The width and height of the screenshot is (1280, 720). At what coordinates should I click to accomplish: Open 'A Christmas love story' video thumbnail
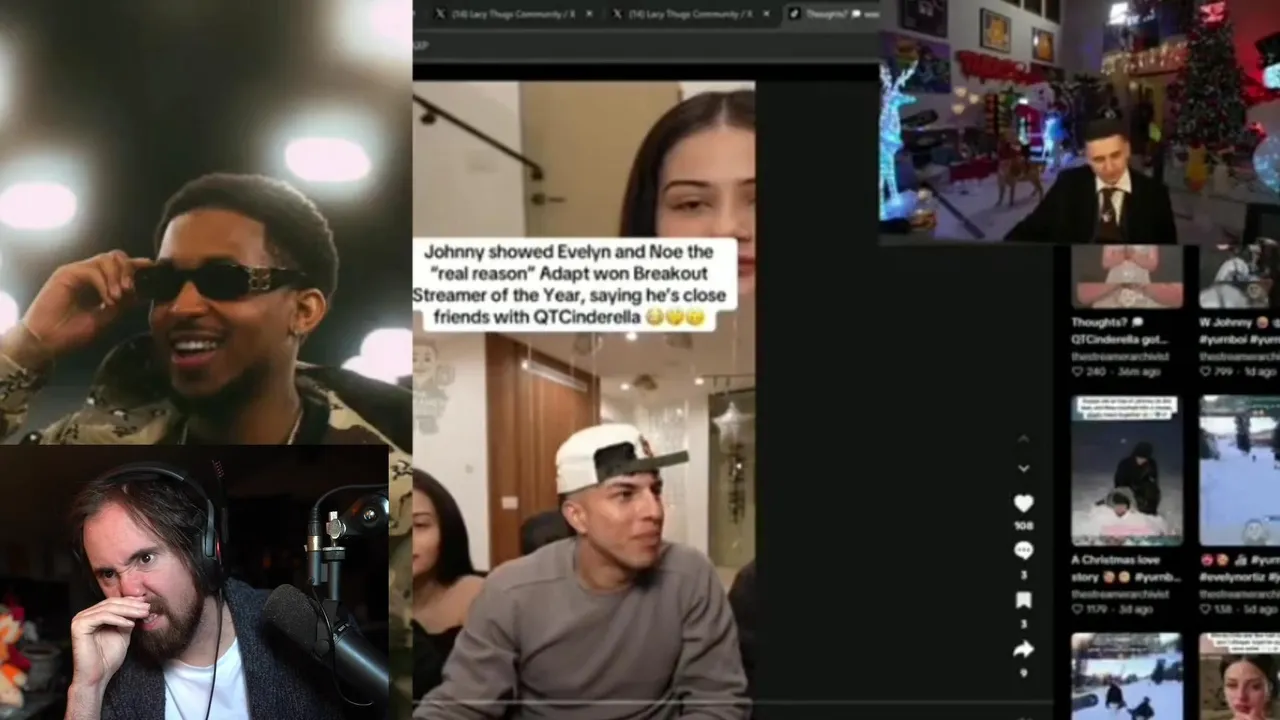1127,470
